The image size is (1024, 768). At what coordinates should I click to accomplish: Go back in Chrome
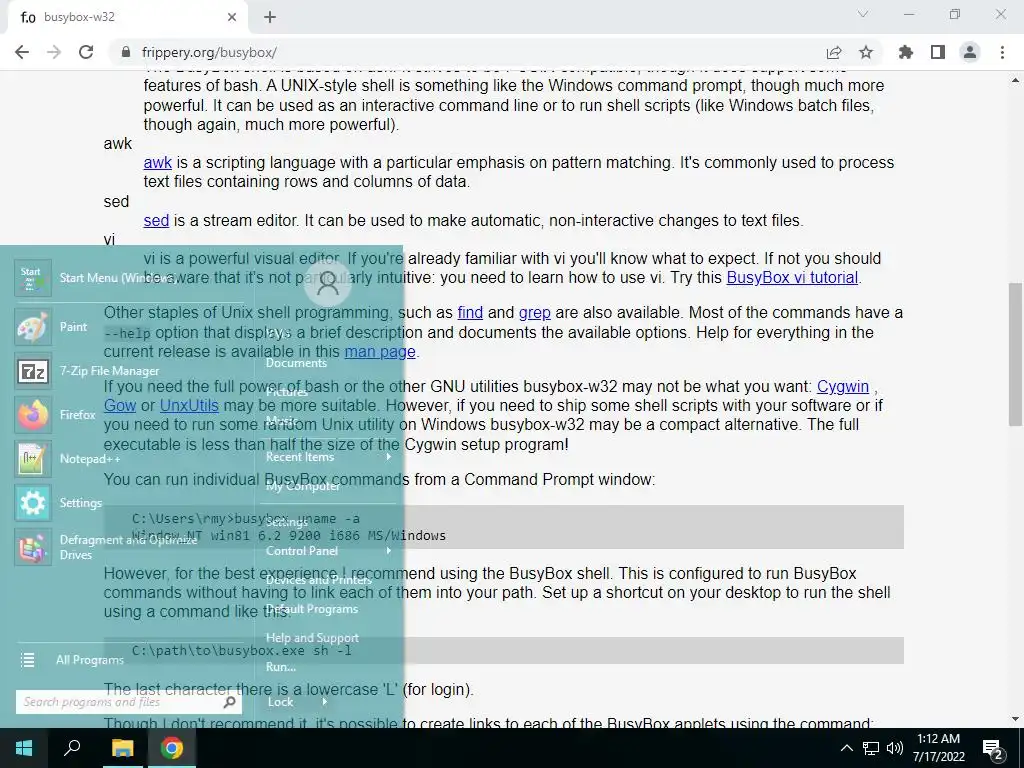[x=22, y=52]
